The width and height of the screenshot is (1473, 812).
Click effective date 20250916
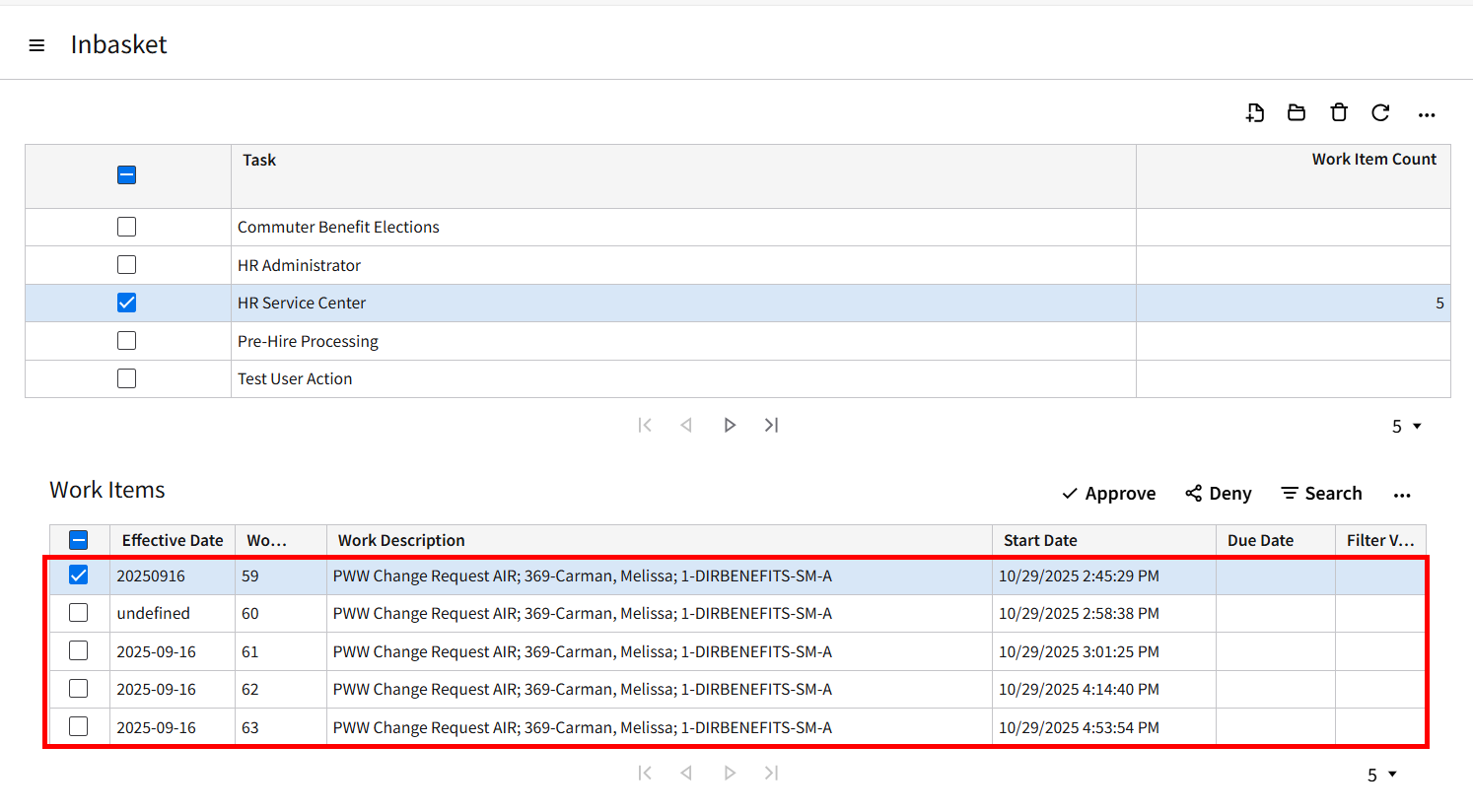[x=151, y=575]
